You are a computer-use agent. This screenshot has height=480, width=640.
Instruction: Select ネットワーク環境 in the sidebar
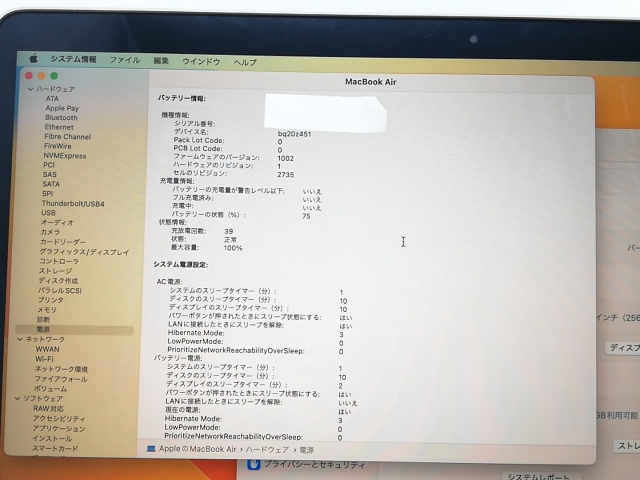pos(61,369)
